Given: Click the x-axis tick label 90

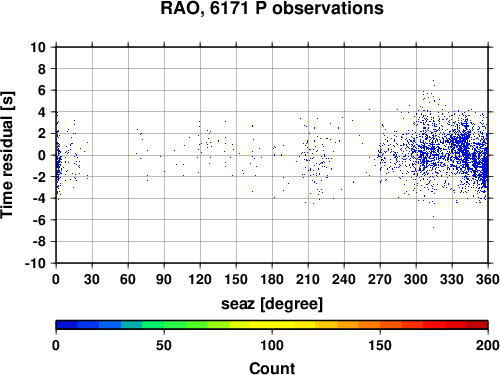Looking at the screenshot, I should 164,279.
